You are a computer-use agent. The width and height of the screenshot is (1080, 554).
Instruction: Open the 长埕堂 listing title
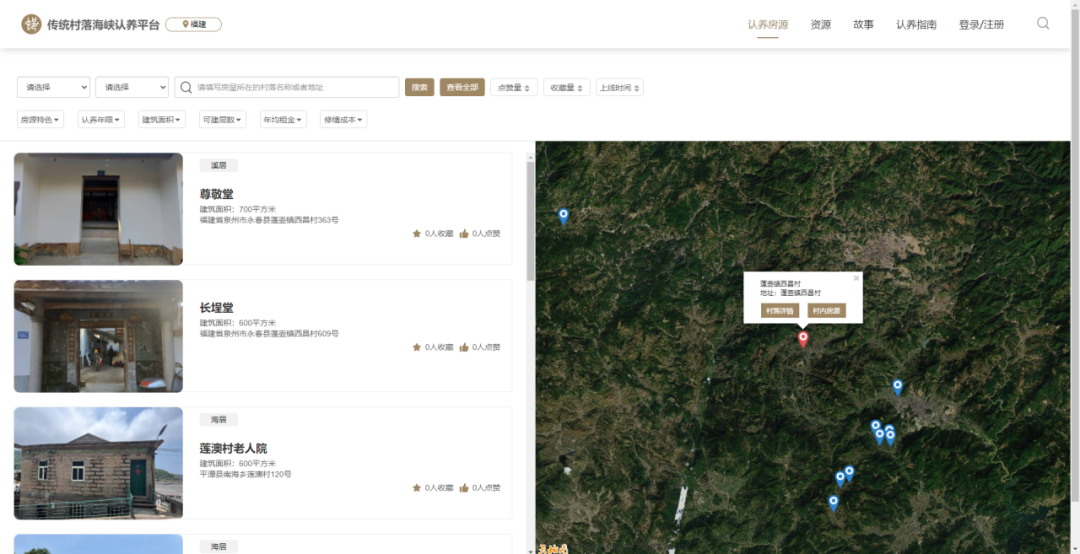click(x=216, y=308)
